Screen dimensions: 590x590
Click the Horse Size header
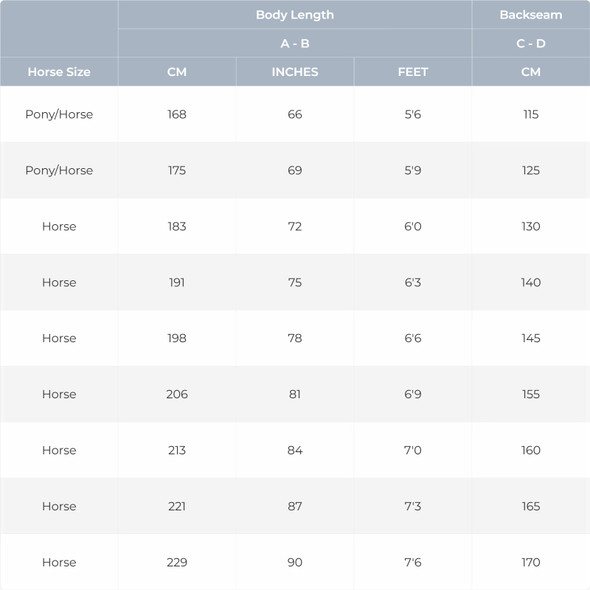pos(59,72)
